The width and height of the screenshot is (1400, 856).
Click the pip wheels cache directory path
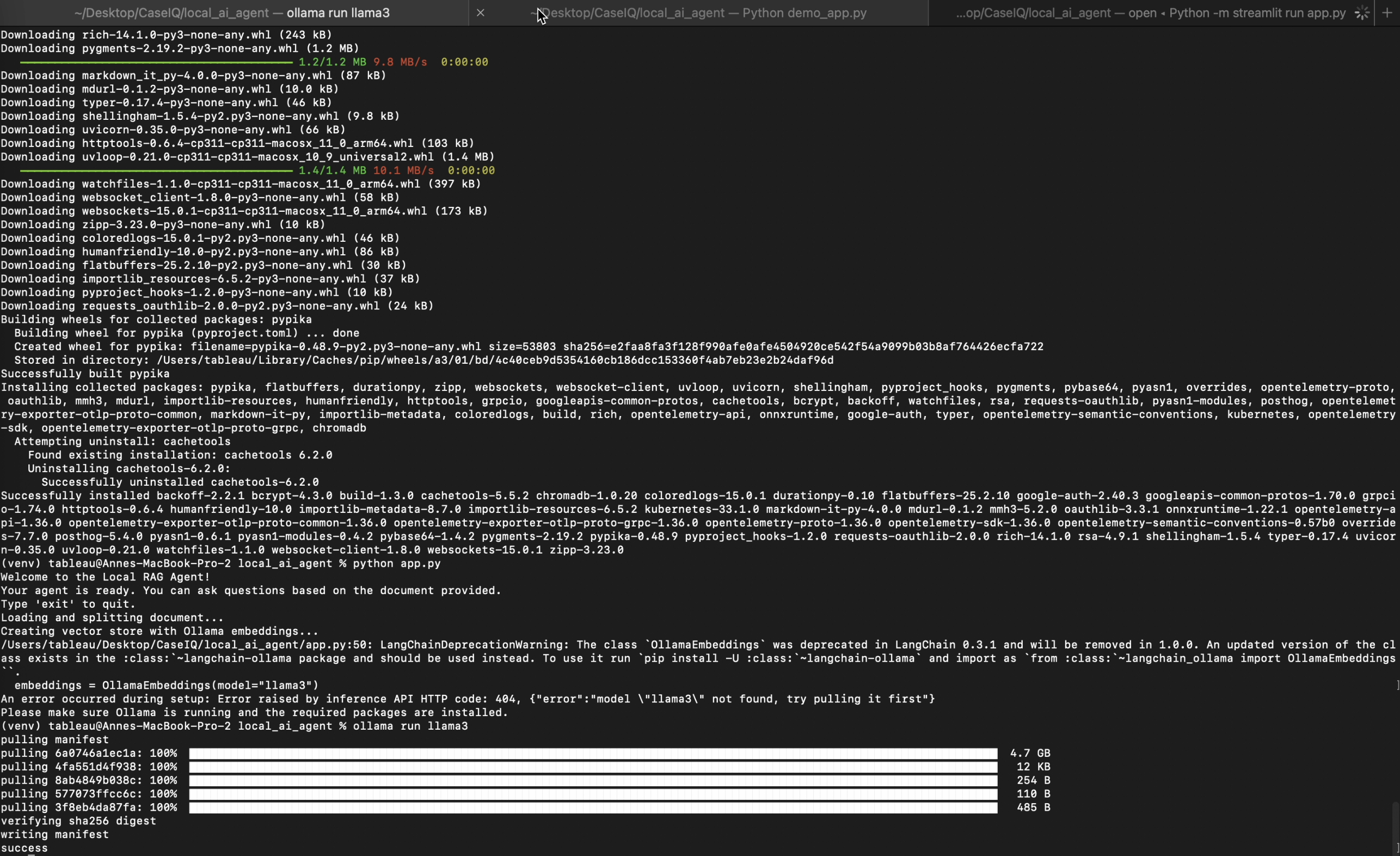click(x=494, y=360)
